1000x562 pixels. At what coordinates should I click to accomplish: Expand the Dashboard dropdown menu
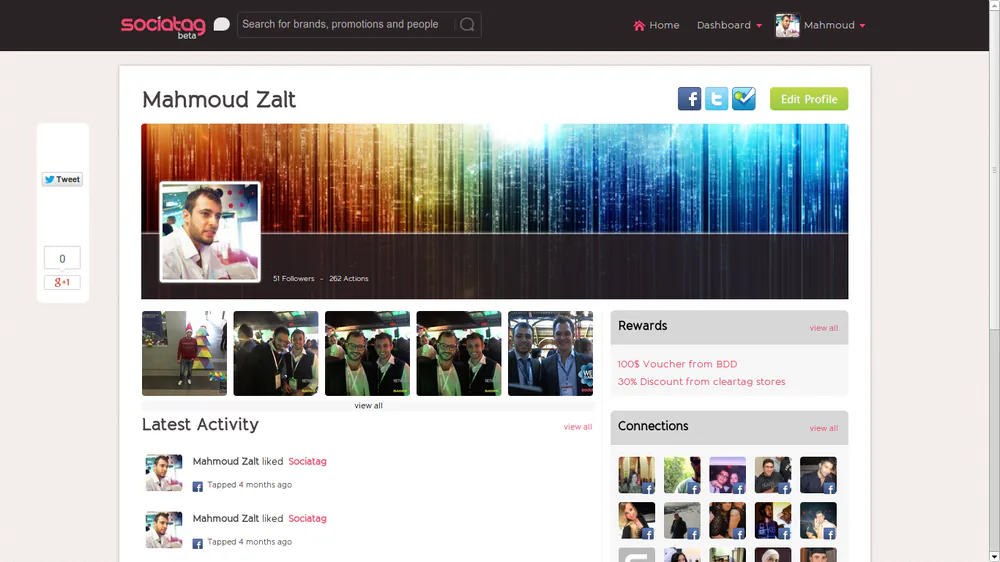tap(729, 25)
